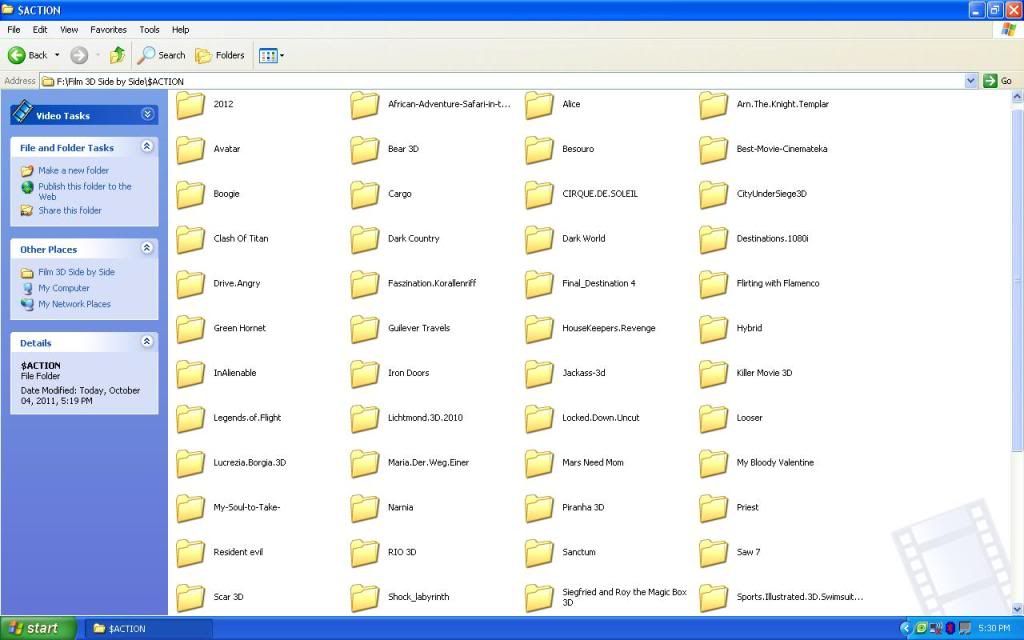Click Publish this folder to the Web

coord(85,191)
